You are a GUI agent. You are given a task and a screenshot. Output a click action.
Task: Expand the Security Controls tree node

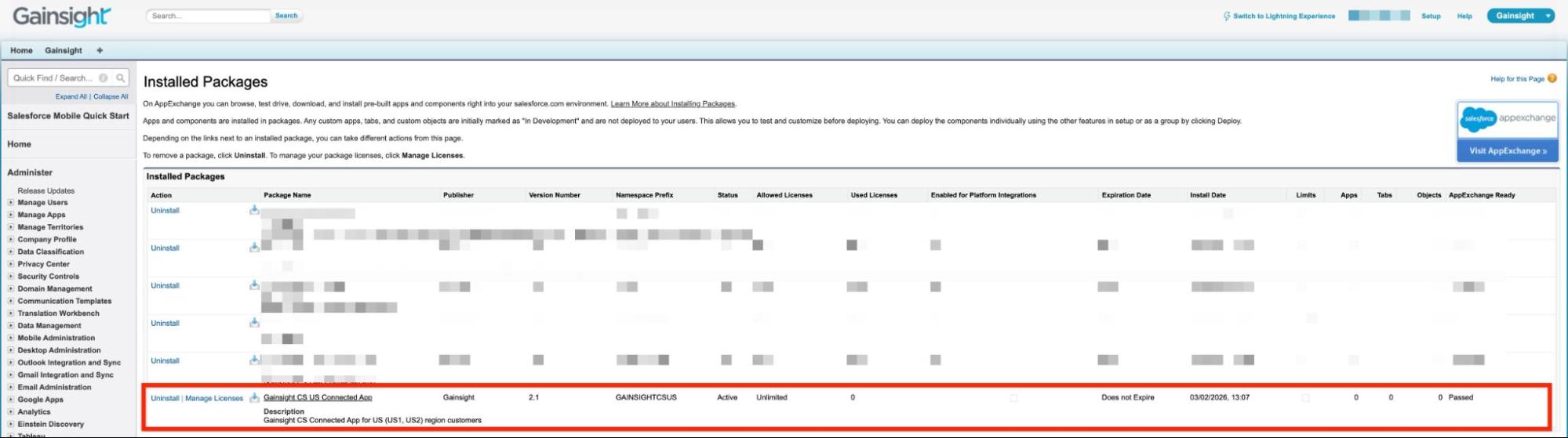coord(11,277)
